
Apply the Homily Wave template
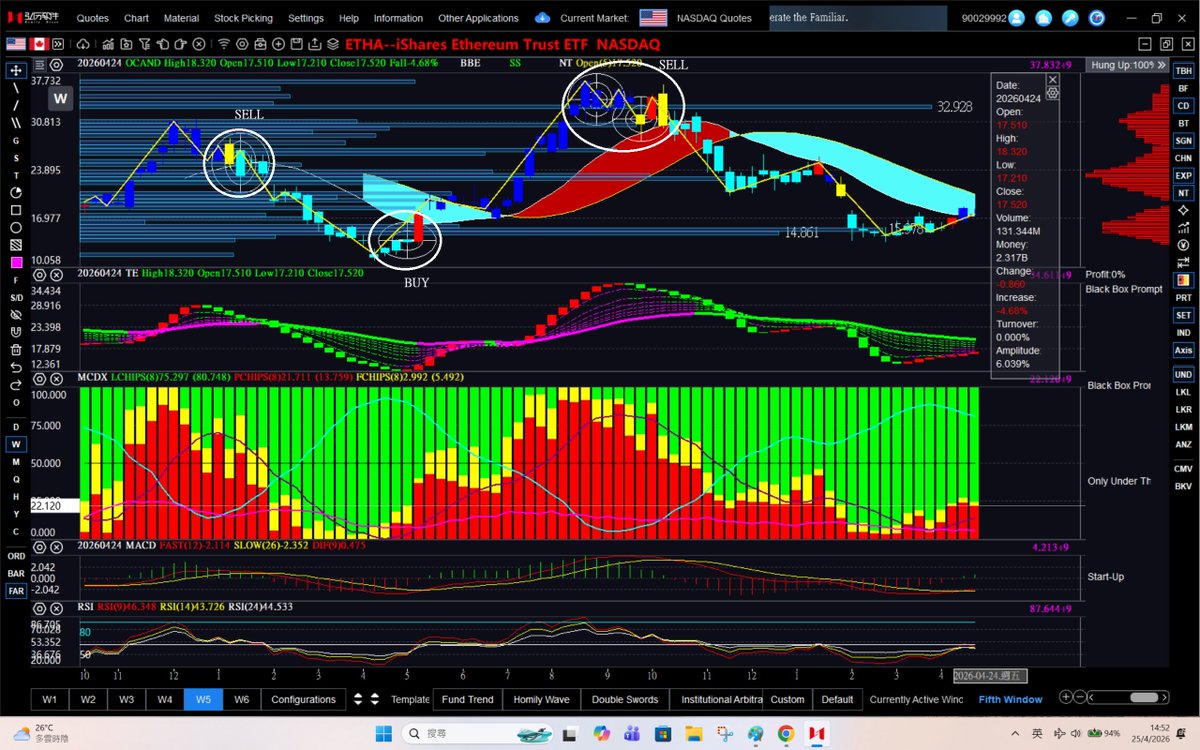pyautogui.click(x=541, y=699)
